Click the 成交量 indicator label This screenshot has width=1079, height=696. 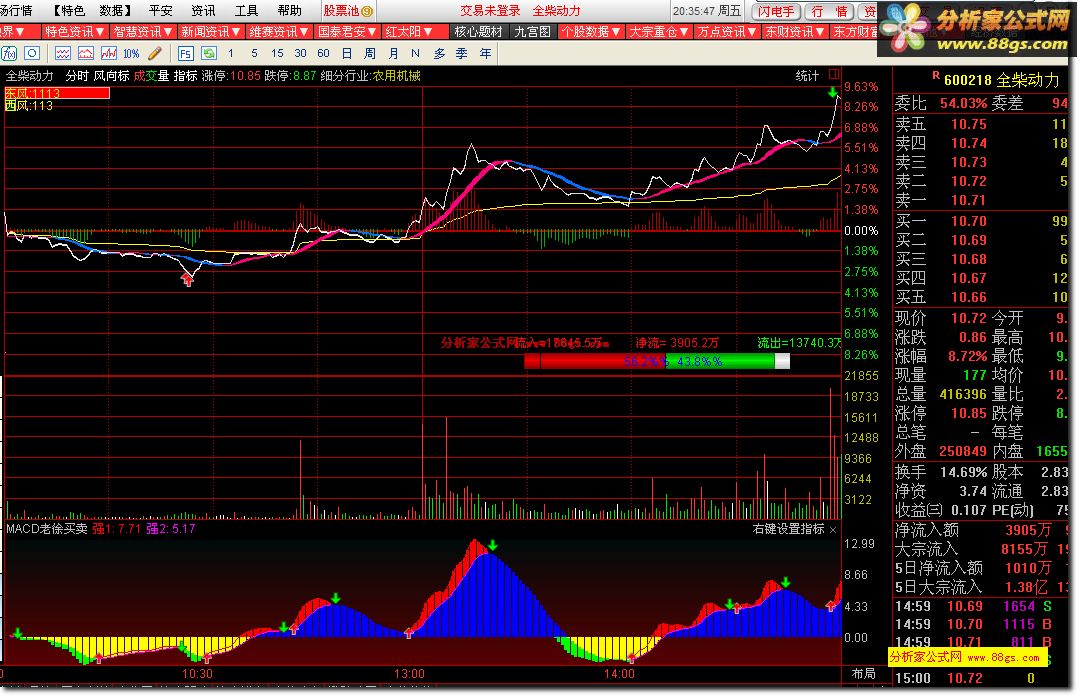pos(151,76)
